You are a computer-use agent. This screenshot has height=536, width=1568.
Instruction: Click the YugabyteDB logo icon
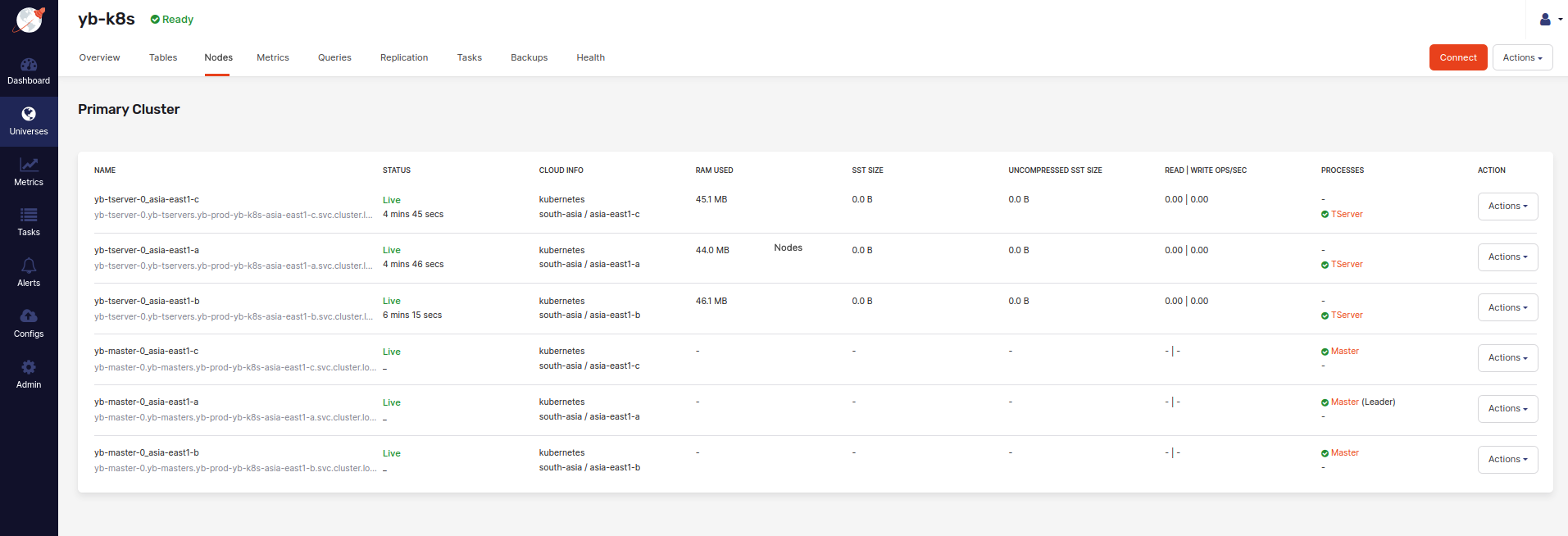point(30,20)
